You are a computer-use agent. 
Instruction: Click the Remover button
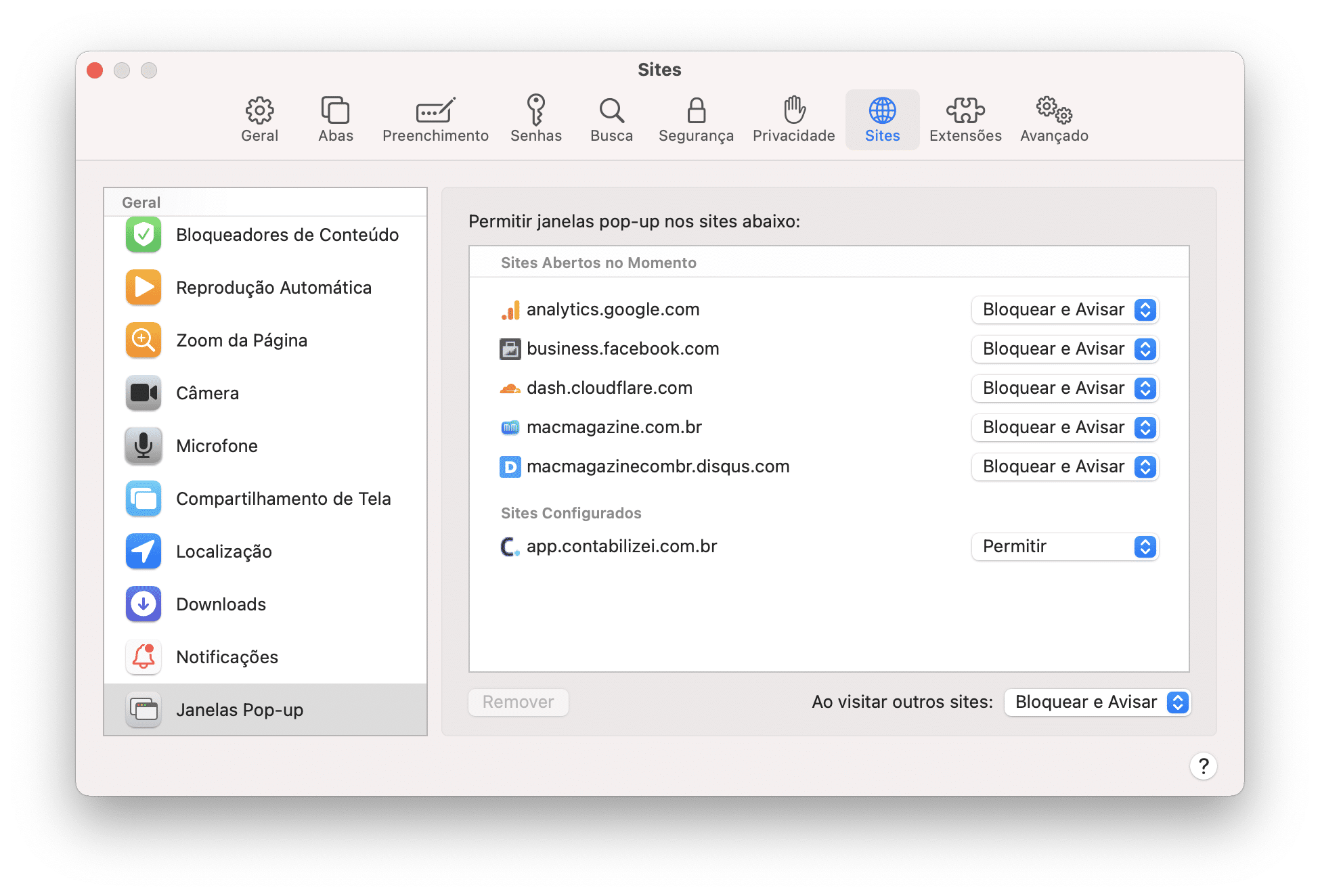pos(518,702)
